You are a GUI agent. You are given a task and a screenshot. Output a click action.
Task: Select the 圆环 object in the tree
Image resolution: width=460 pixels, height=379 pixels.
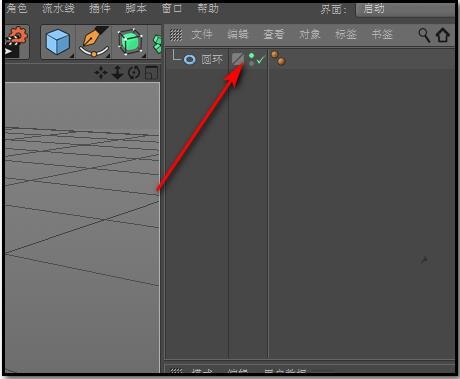coord(212,59)
